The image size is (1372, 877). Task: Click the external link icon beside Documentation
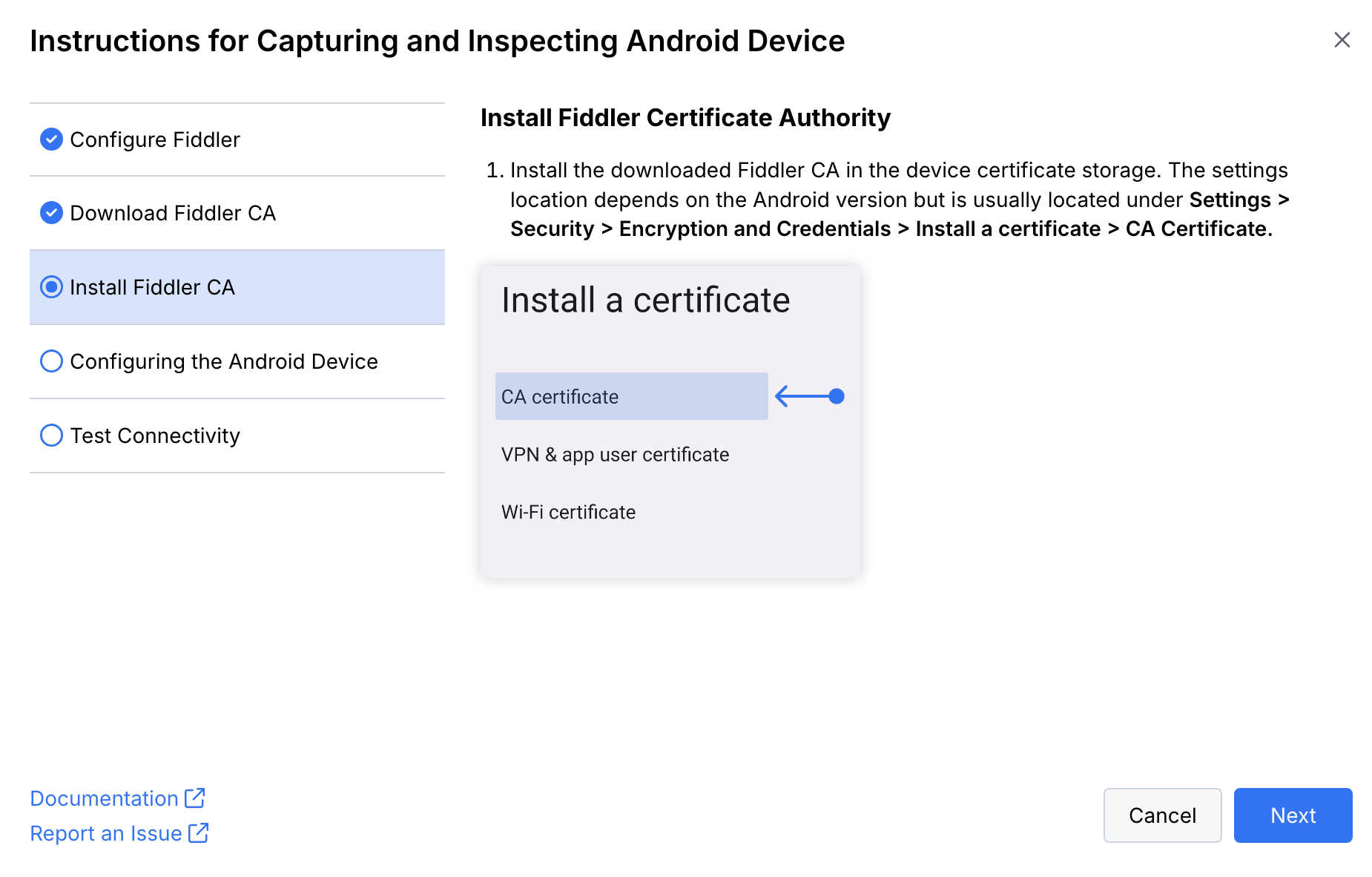tap(195, 798)
